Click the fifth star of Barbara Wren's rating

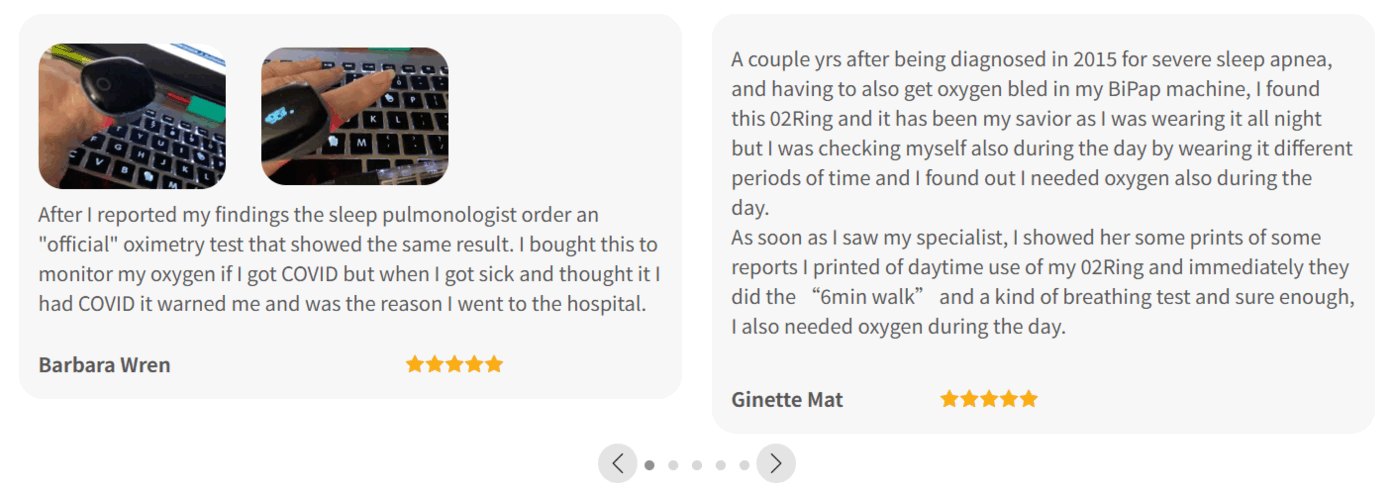tap(493, 364)
